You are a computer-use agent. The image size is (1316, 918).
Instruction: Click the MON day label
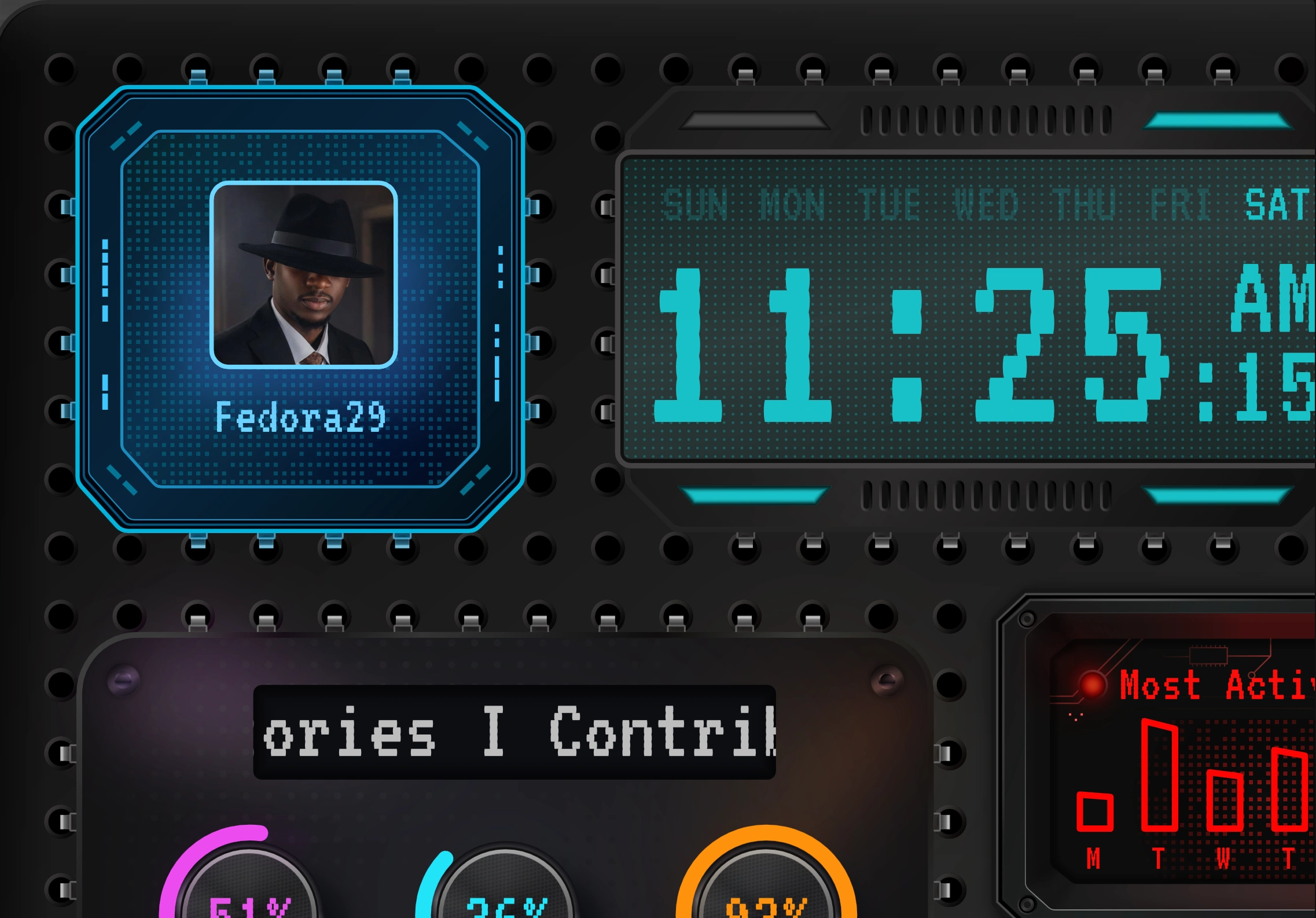click(x=792, y=205)
